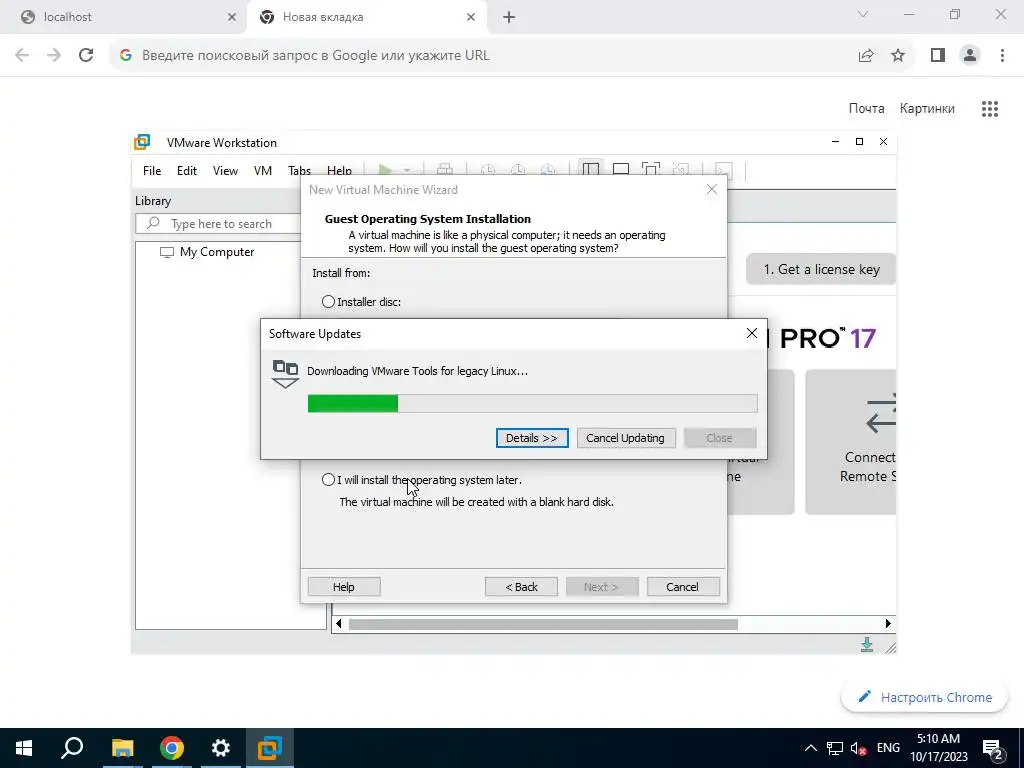Image resolution: width=1024 pixels, height=768 pixels.
Task: Open the VMware File menu
Action: pyautogui.click(x=152, y=170)
